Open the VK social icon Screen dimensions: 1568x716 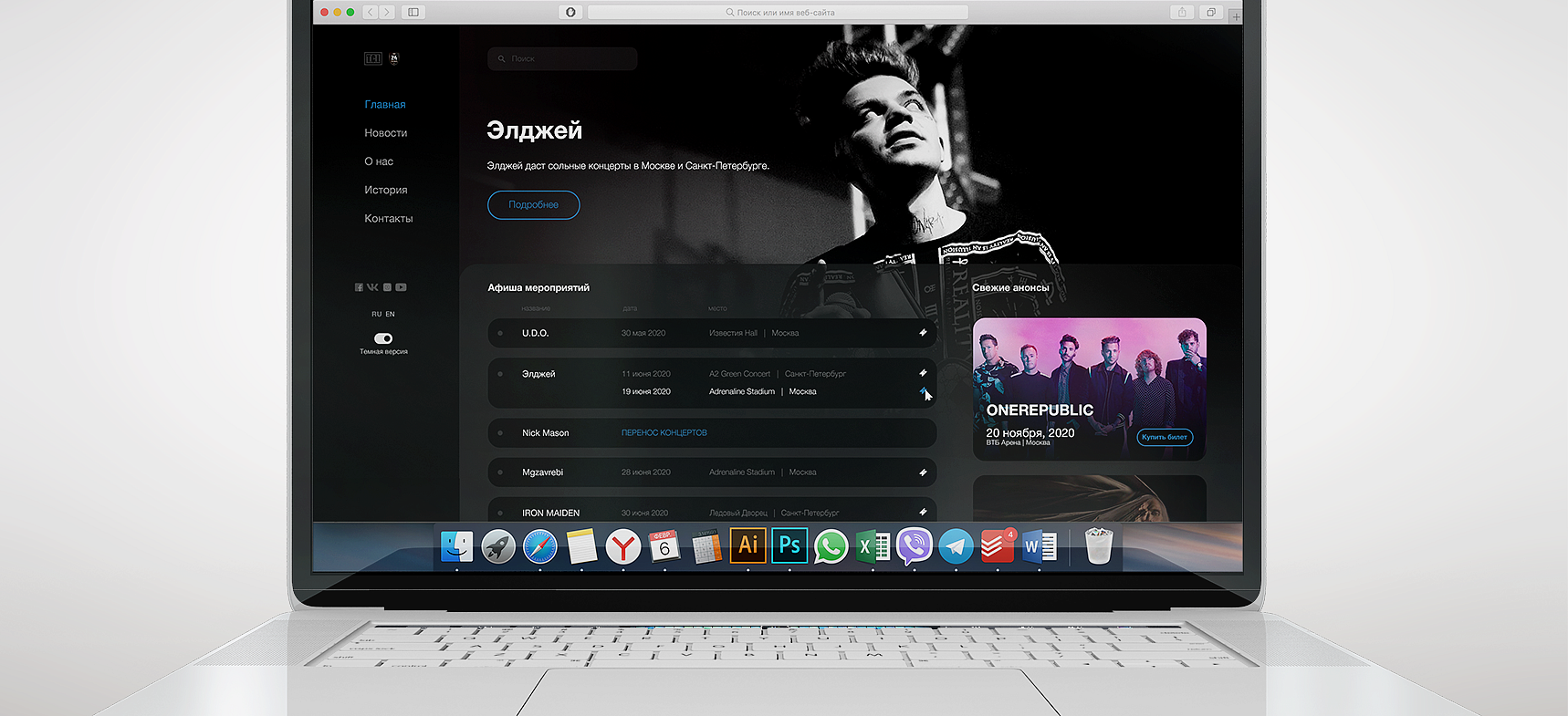click(372, 287)
